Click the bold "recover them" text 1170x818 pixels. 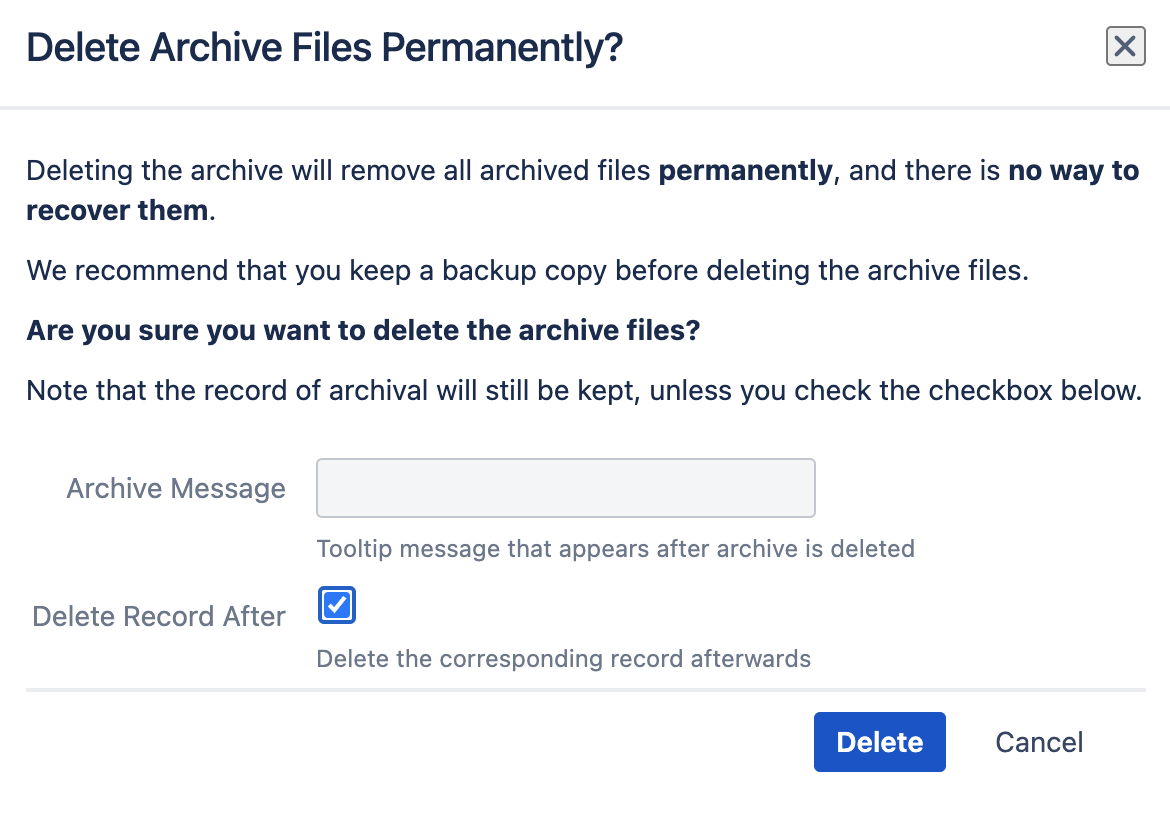pyautogui.click(x=117, y=211)
